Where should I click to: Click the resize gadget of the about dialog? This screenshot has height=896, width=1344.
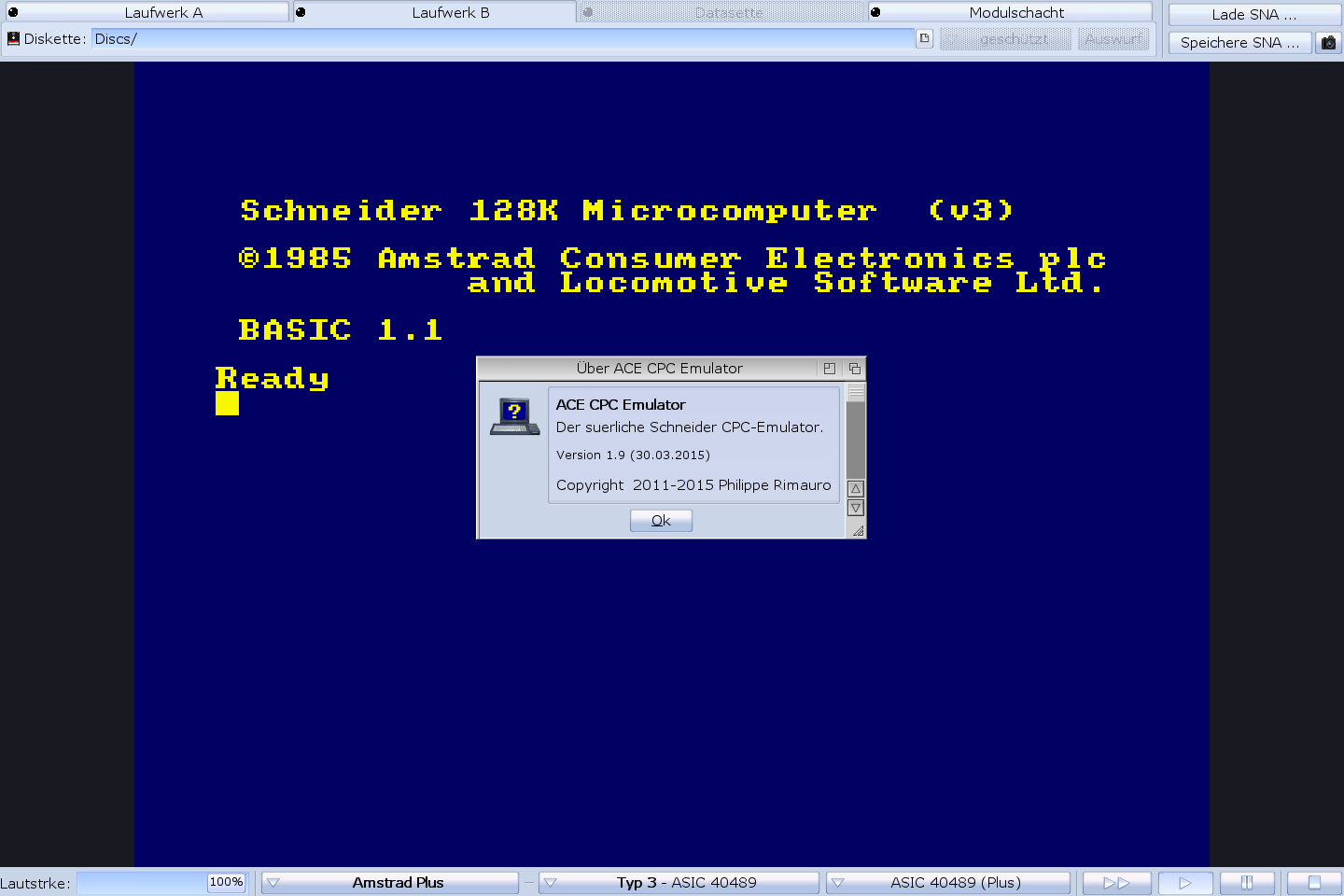[x=857, y=529]
